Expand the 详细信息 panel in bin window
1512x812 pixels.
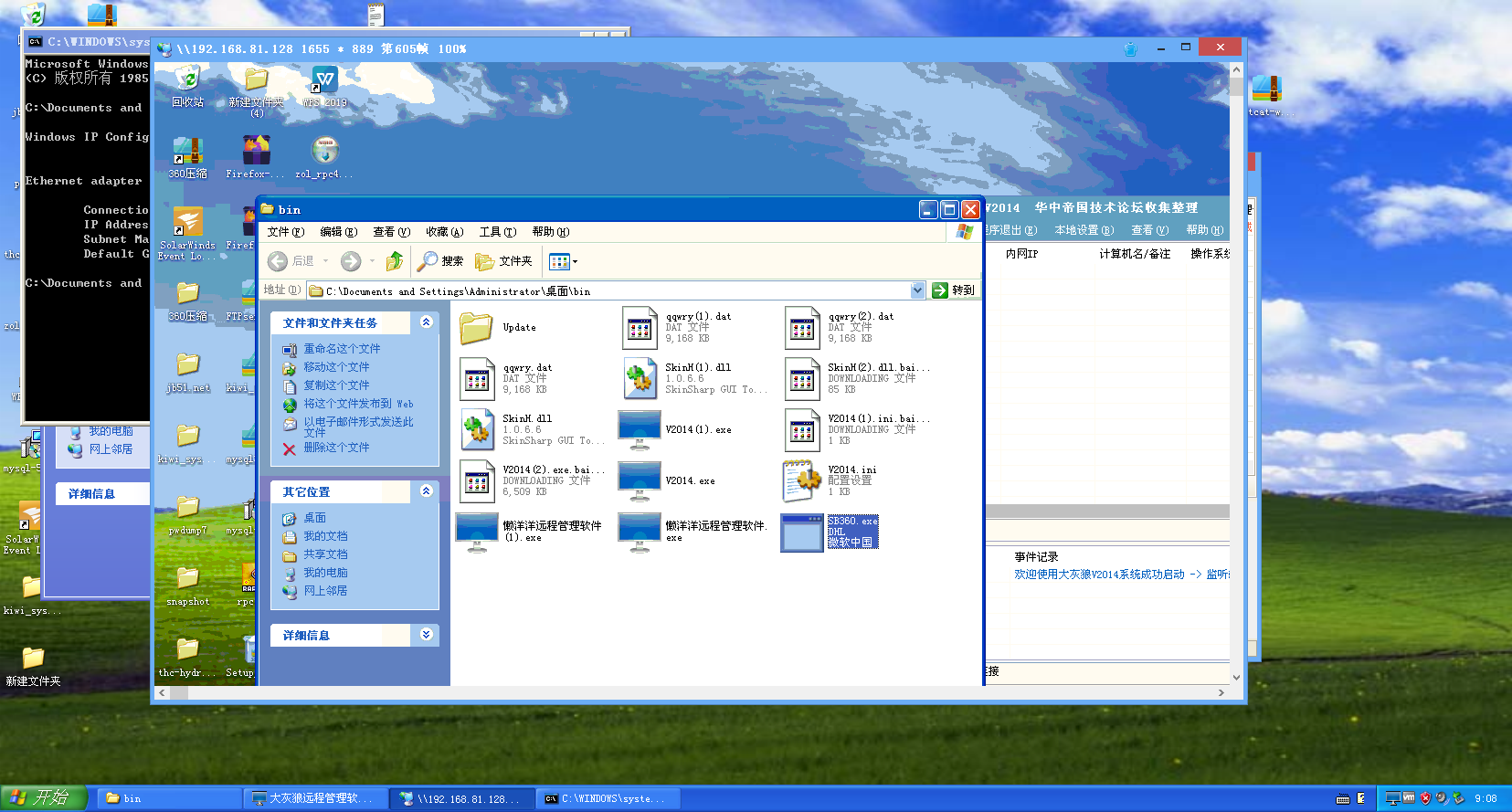pyautogui.click(x=426, y=634)
